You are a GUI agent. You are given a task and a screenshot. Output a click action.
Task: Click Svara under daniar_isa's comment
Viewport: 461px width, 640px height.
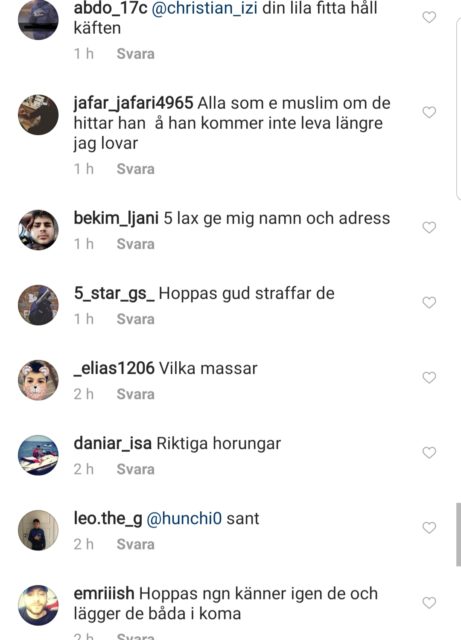click(136, 469)
